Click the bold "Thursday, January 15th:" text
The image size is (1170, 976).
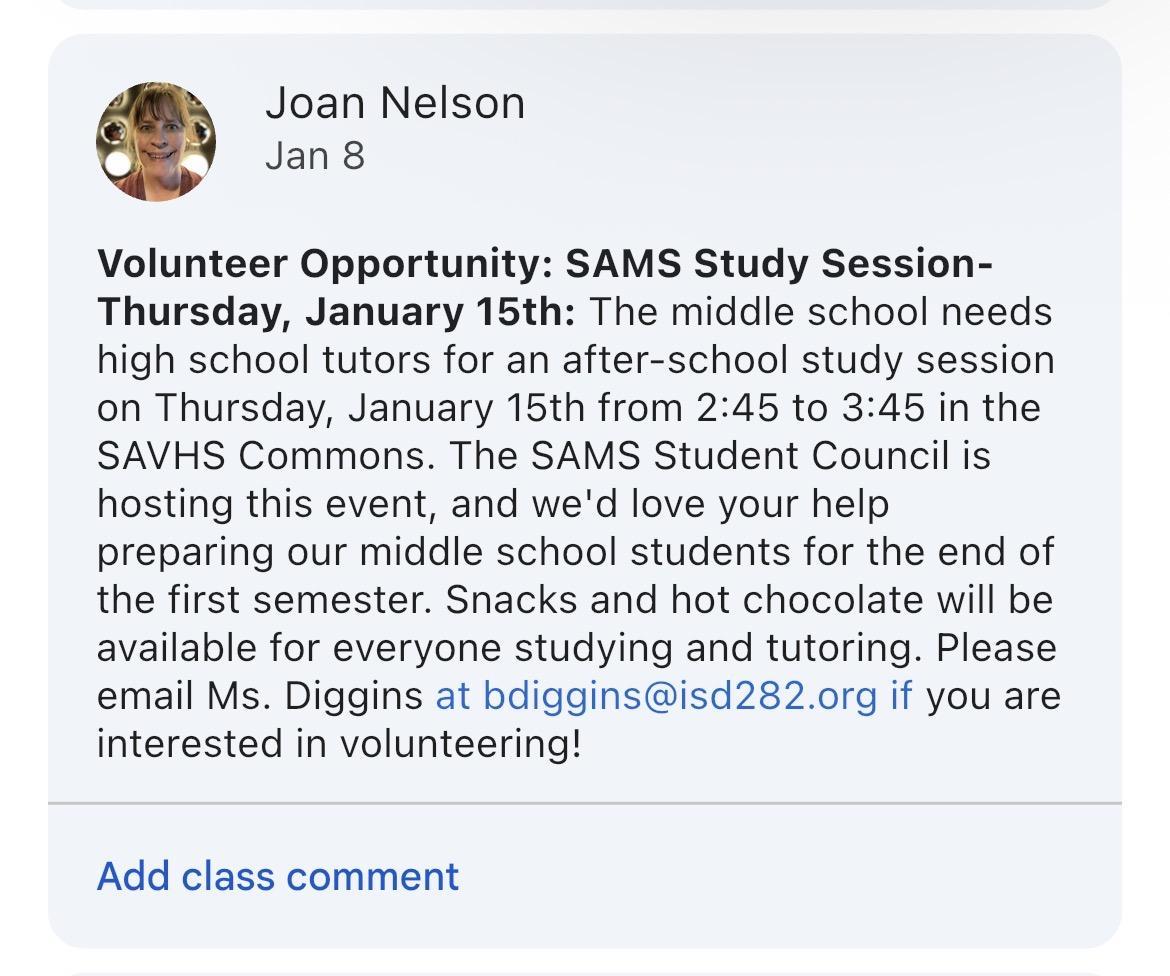(x=335, y=312)
